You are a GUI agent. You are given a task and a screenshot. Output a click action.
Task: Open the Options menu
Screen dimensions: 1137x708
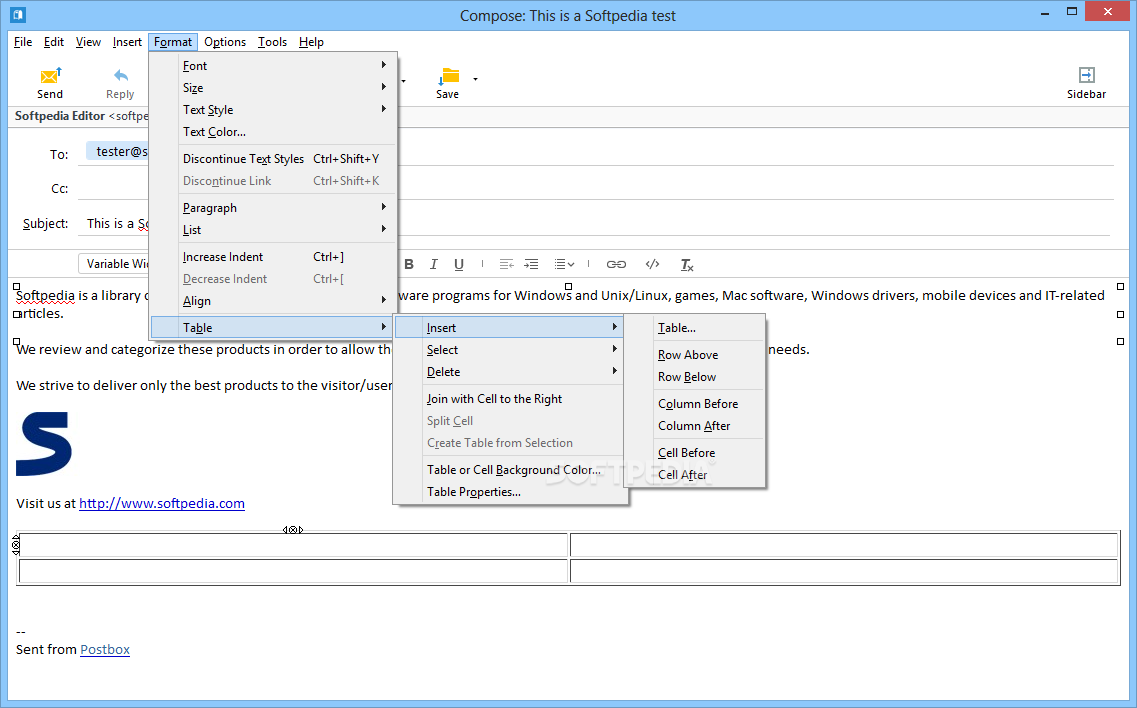point(225,42)
